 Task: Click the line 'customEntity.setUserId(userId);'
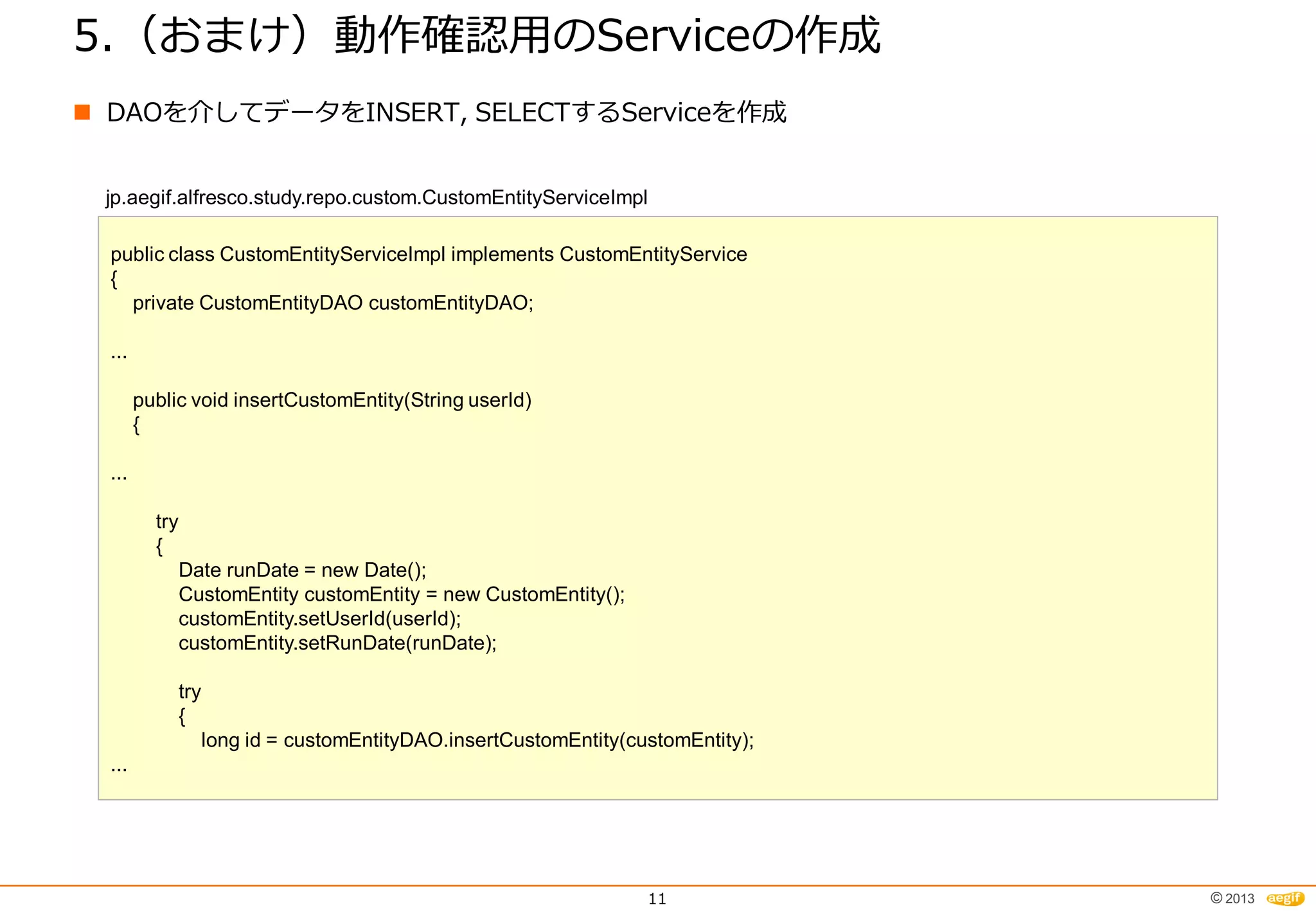319,619
